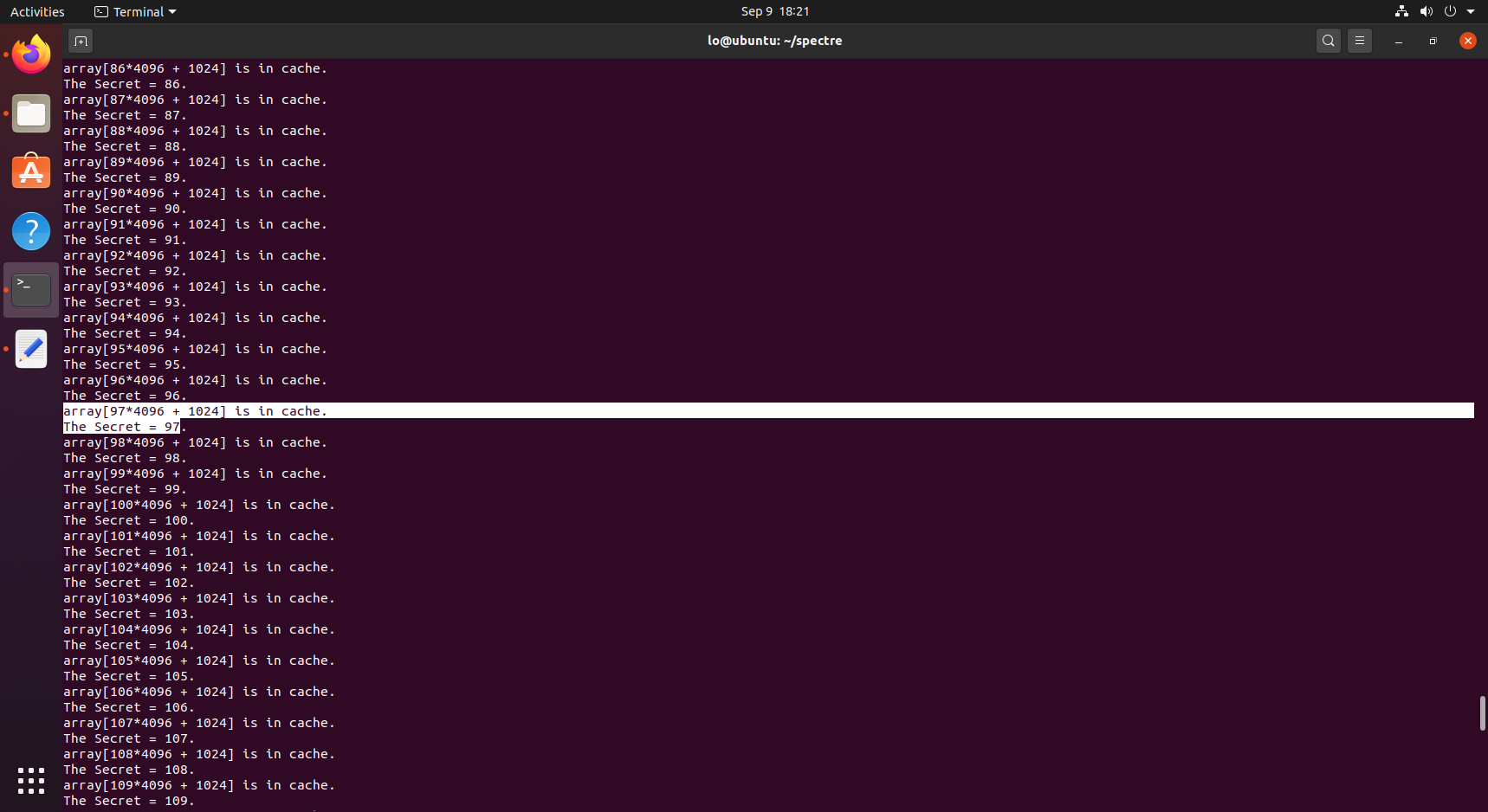Open Activities overview
The image size is (1488, 812).
[37, 11]
